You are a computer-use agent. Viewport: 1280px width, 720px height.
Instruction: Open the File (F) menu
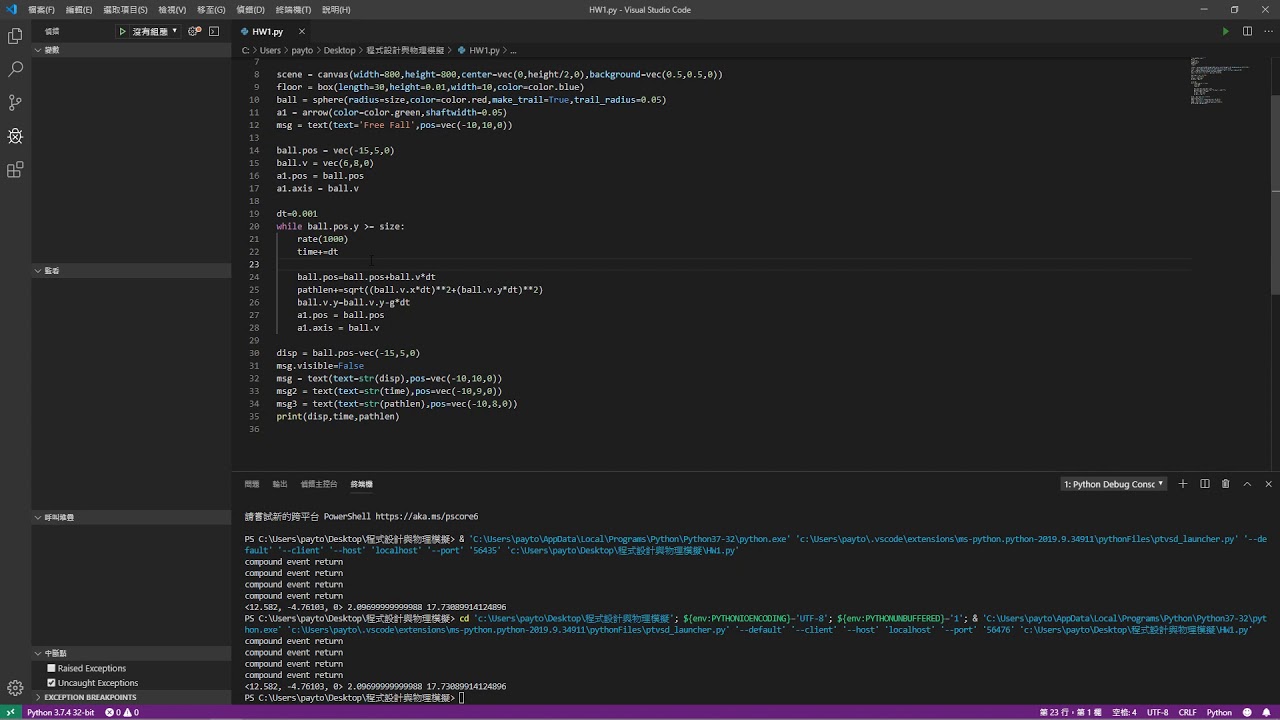click(41, 9)
